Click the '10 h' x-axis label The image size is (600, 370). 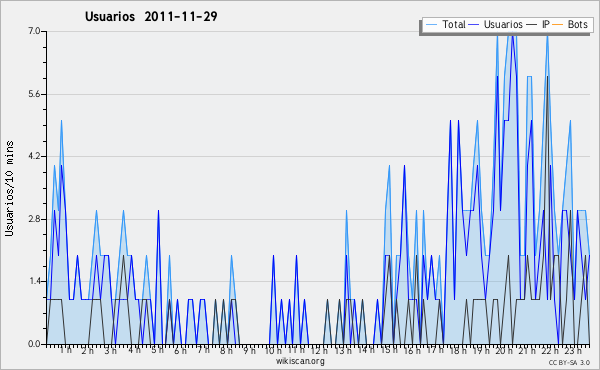(x=273, y=350)
